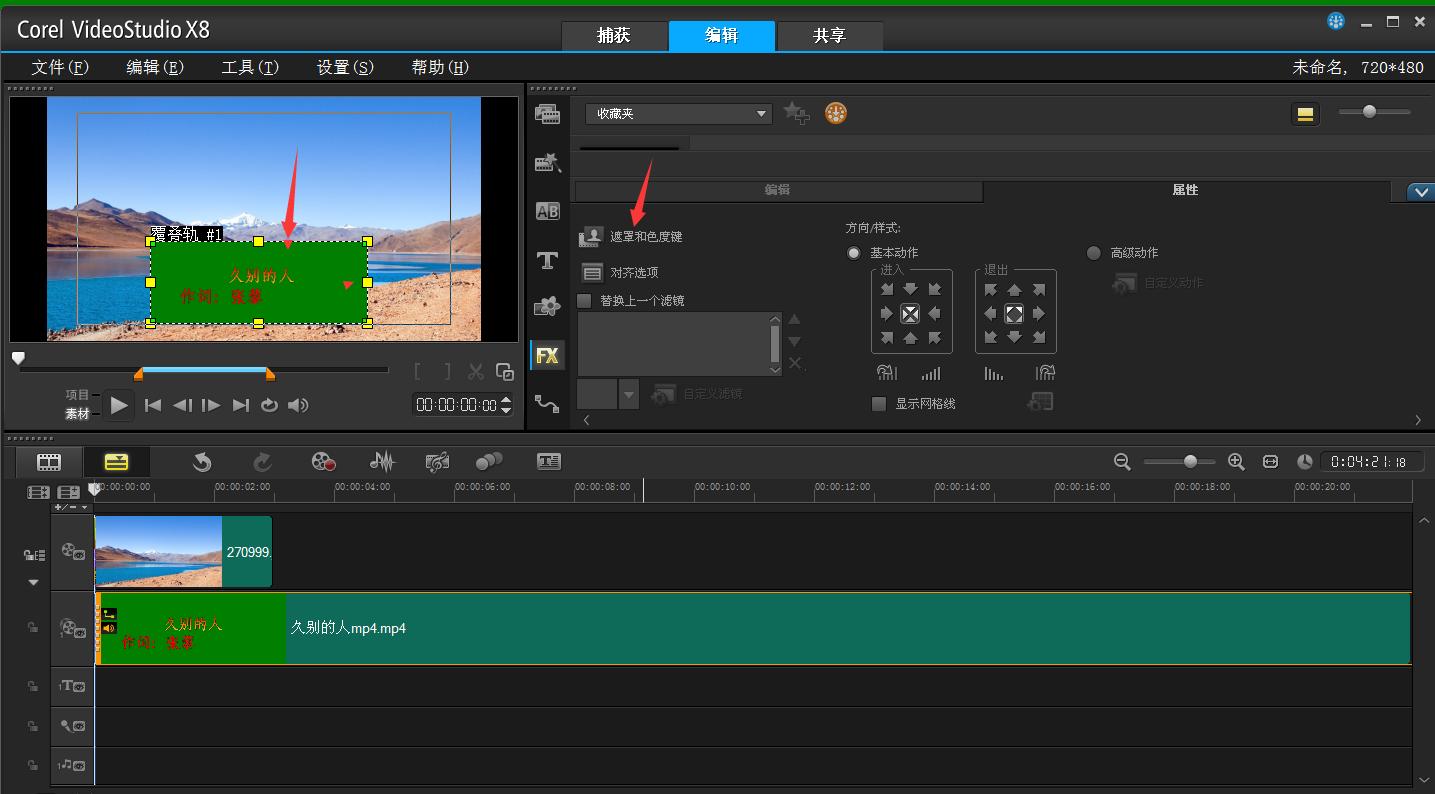Click the undo arrow in timeline toolbar
The width and height of the screenshot is (1435, 794).
[x=202, y=461]
